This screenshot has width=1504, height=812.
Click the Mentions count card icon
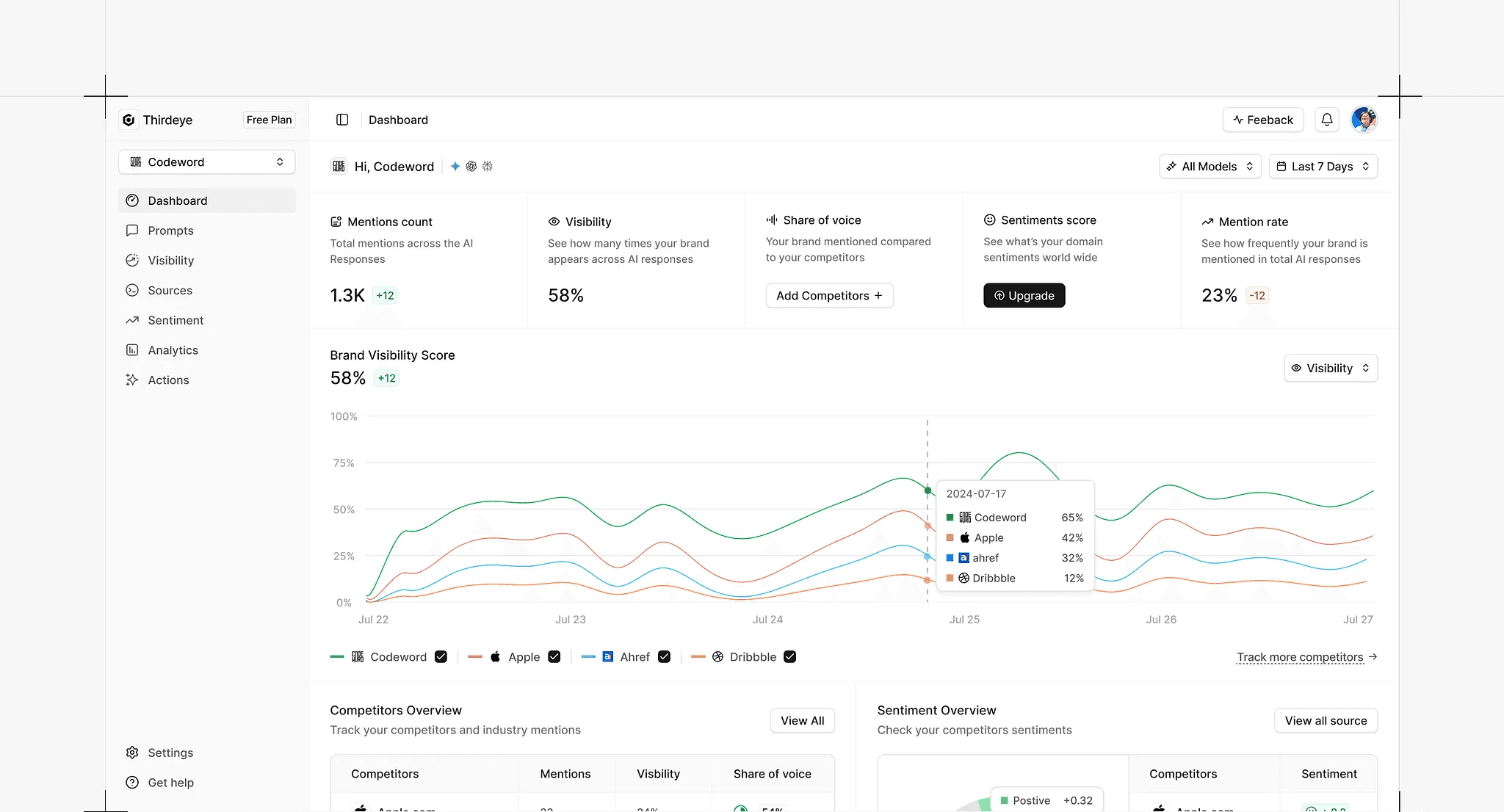coord(336,222)
